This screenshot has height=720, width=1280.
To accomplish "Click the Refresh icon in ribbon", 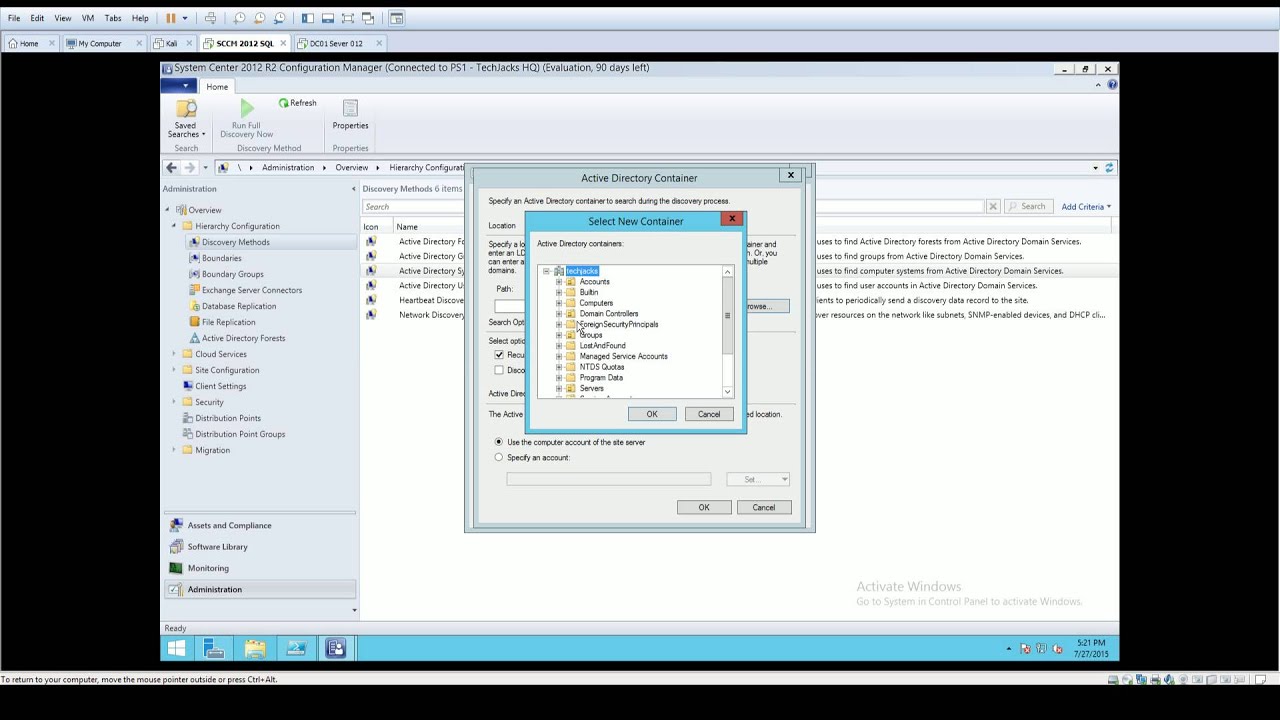I will (284, 103).
